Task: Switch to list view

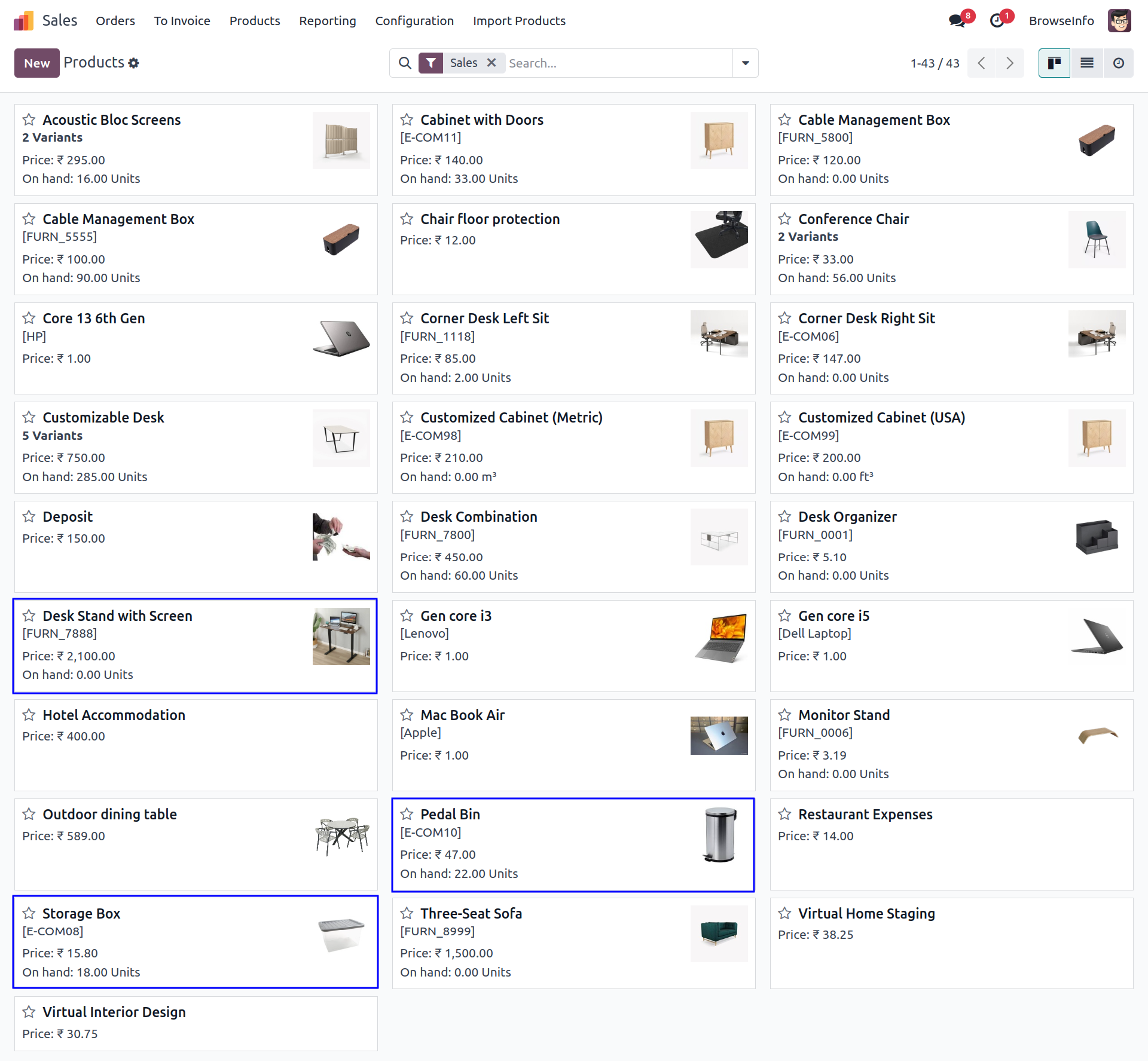Action: coord(1086,63)
